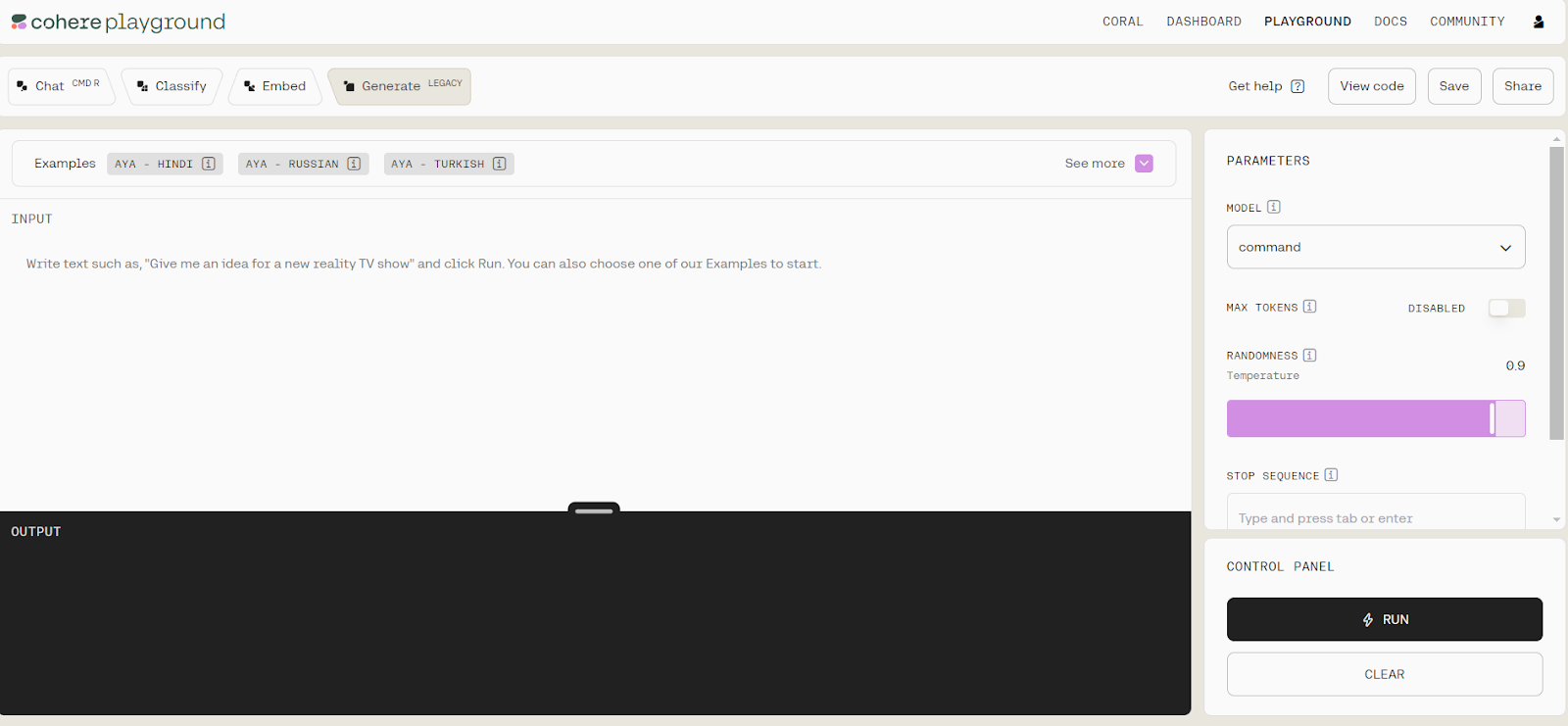
Task: Click the MODEL info icon
Action: [1274, 207]
